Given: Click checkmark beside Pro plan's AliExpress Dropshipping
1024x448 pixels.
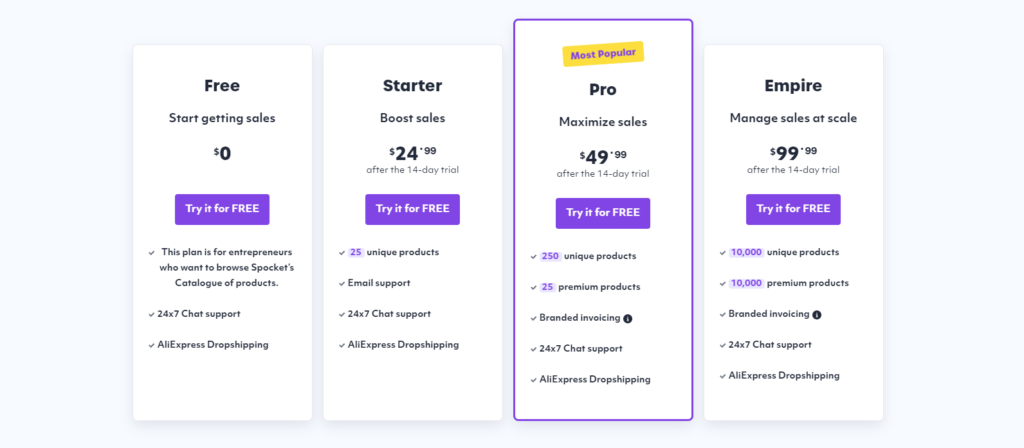Looking at the screenshot, I should pyautogui.click(x=533, y=380).
